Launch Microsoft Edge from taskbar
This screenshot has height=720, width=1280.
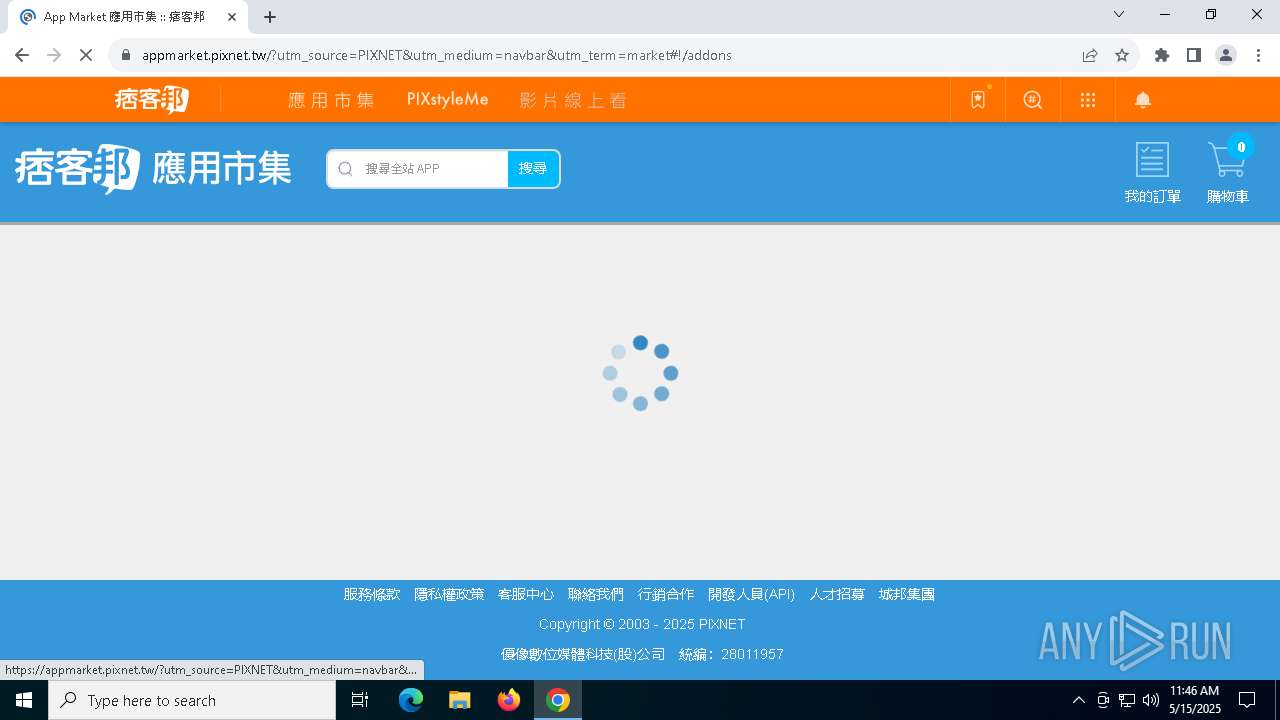411,700
